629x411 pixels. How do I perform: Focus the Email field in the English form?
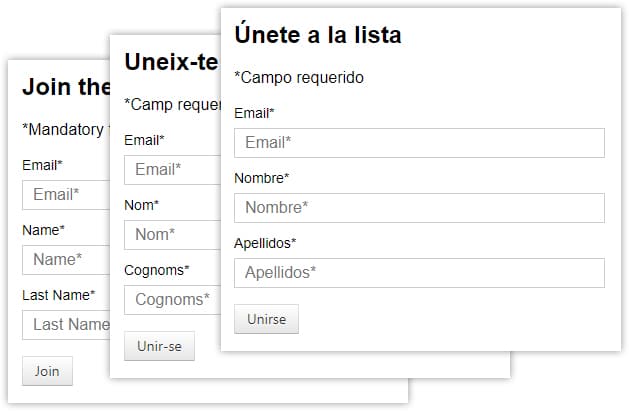click(x=66, y=195)
